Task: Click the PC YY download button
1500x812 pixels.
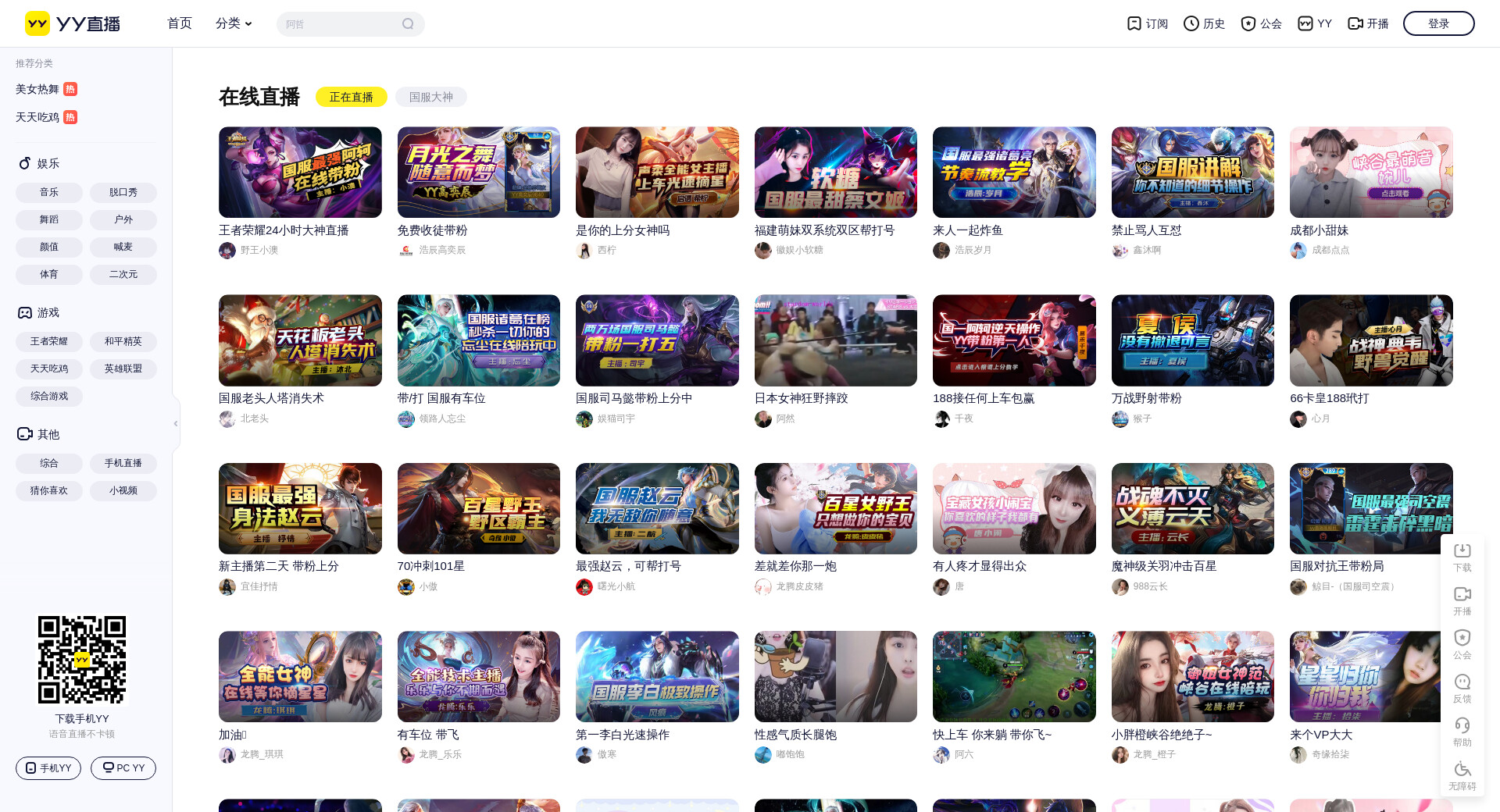Action: click(x=123, y=768)
